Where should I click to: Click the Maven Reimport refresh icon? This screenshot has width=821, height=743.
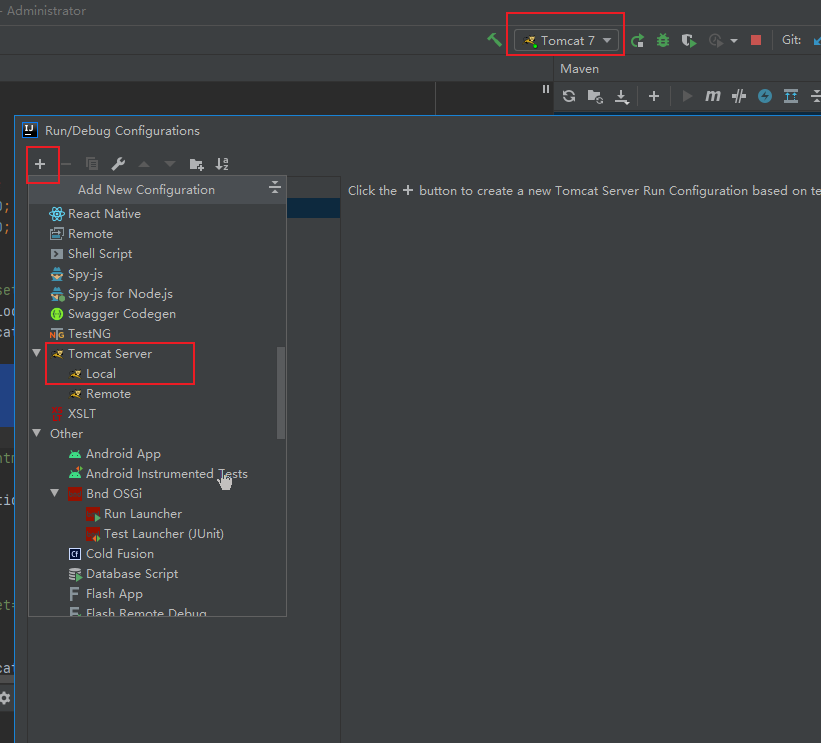point(569,96)
